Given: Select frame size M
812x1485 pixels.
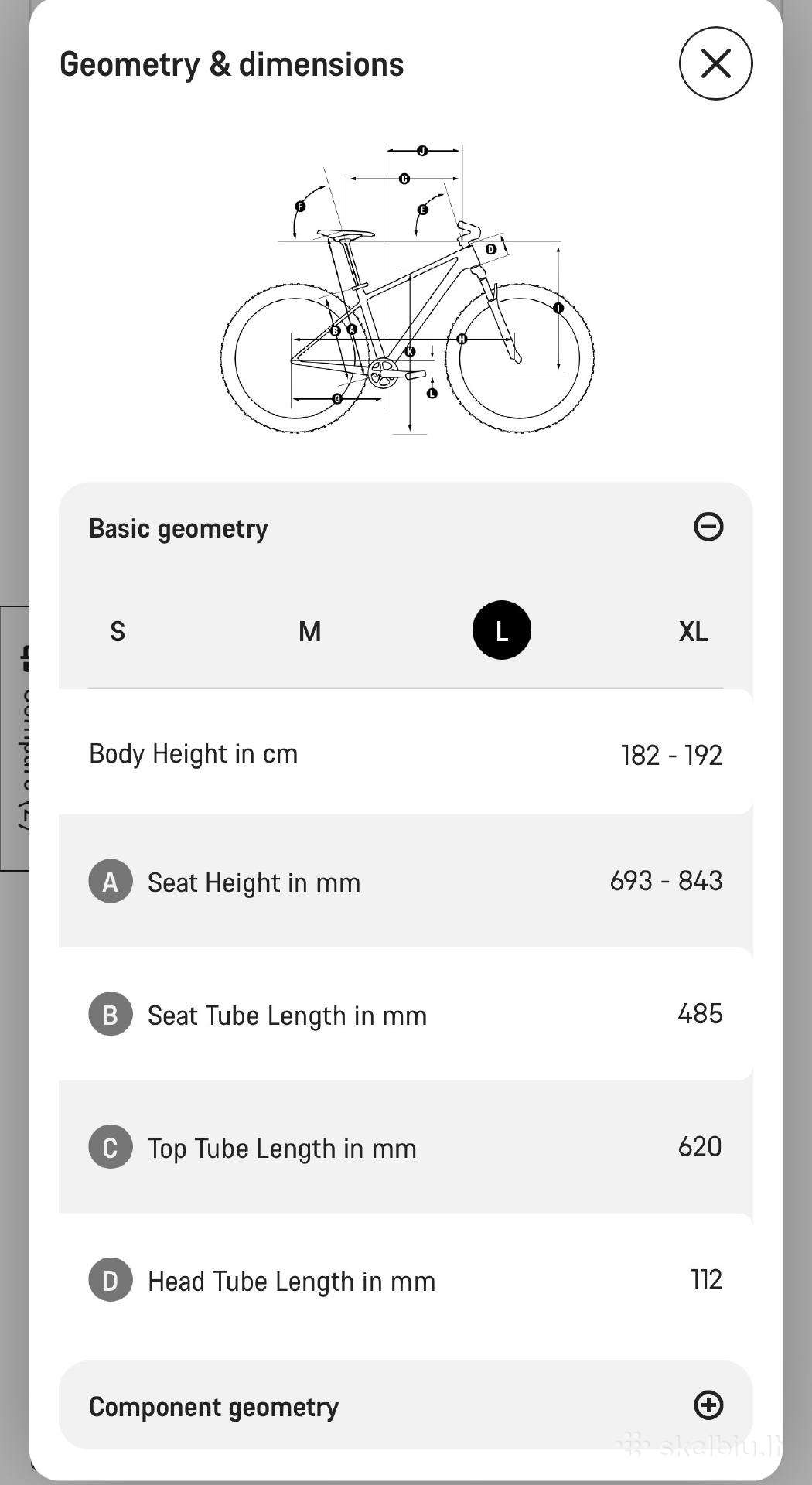Looking at the screenshot, I should (x=309, y=631).
